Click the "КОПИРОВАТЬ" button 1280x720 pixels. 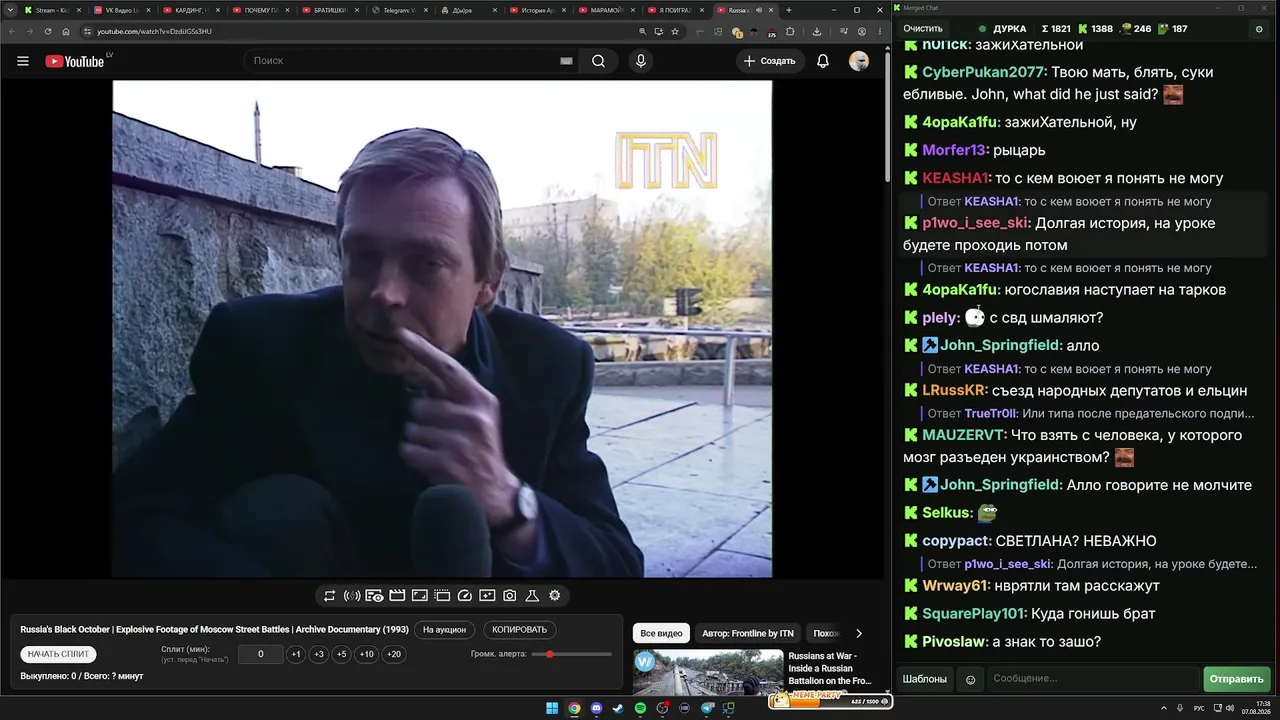point(520,630)
